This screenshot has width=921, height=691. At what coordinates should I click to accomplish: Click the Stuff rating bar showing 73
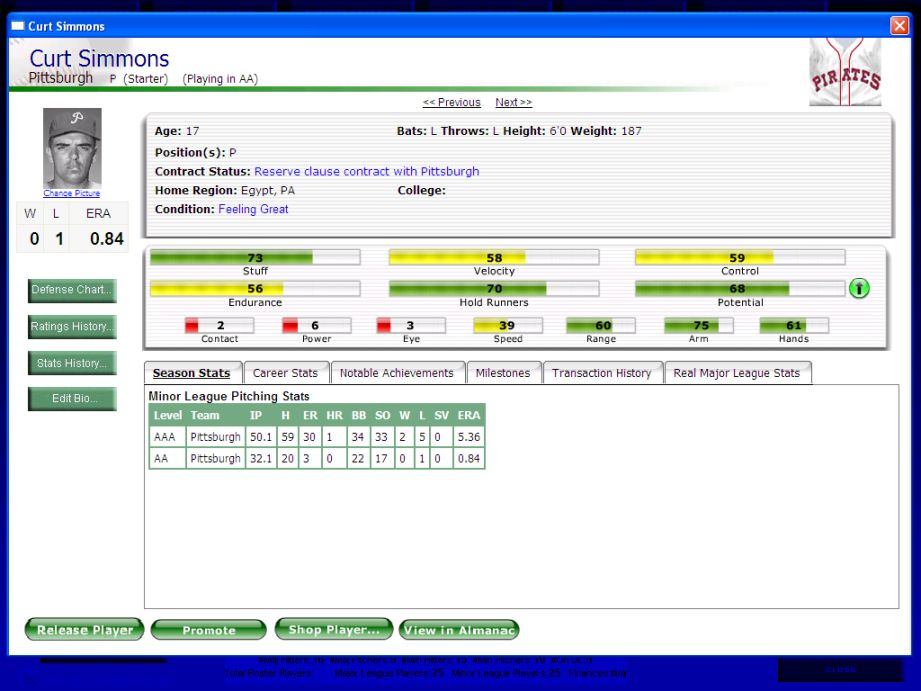(255, 257)
